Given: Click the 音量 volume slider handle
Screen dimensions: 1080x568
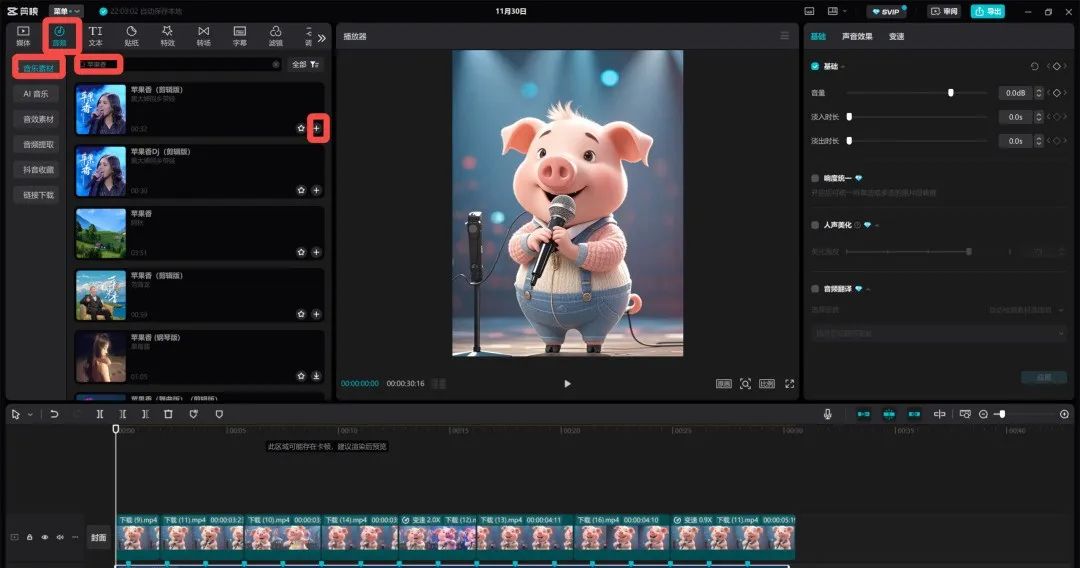Looking at the screenshot, I should pyautogui.click(x=951, y=93).
